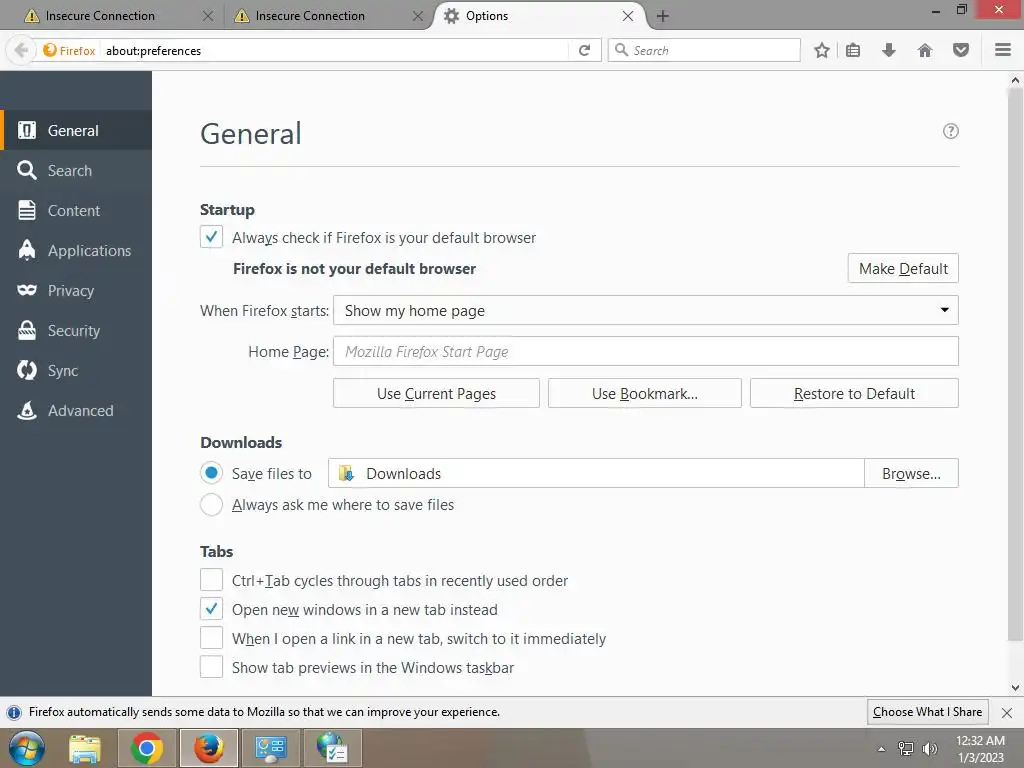Image resolution: width=1024 pixels, height=768 pixels.
Task: Enable Show tab previews in Windows taskbar
Action: click(x=211, y=667)
